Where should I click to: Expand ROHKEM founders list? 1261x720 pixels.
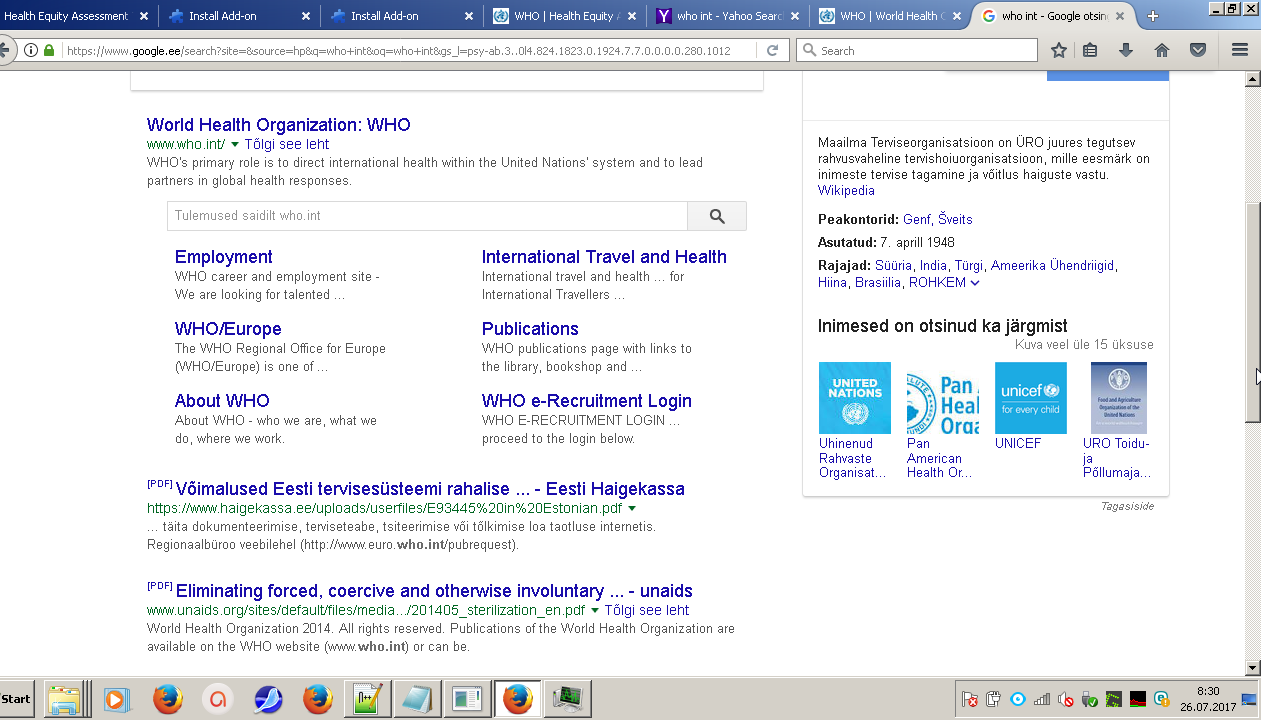944,283
